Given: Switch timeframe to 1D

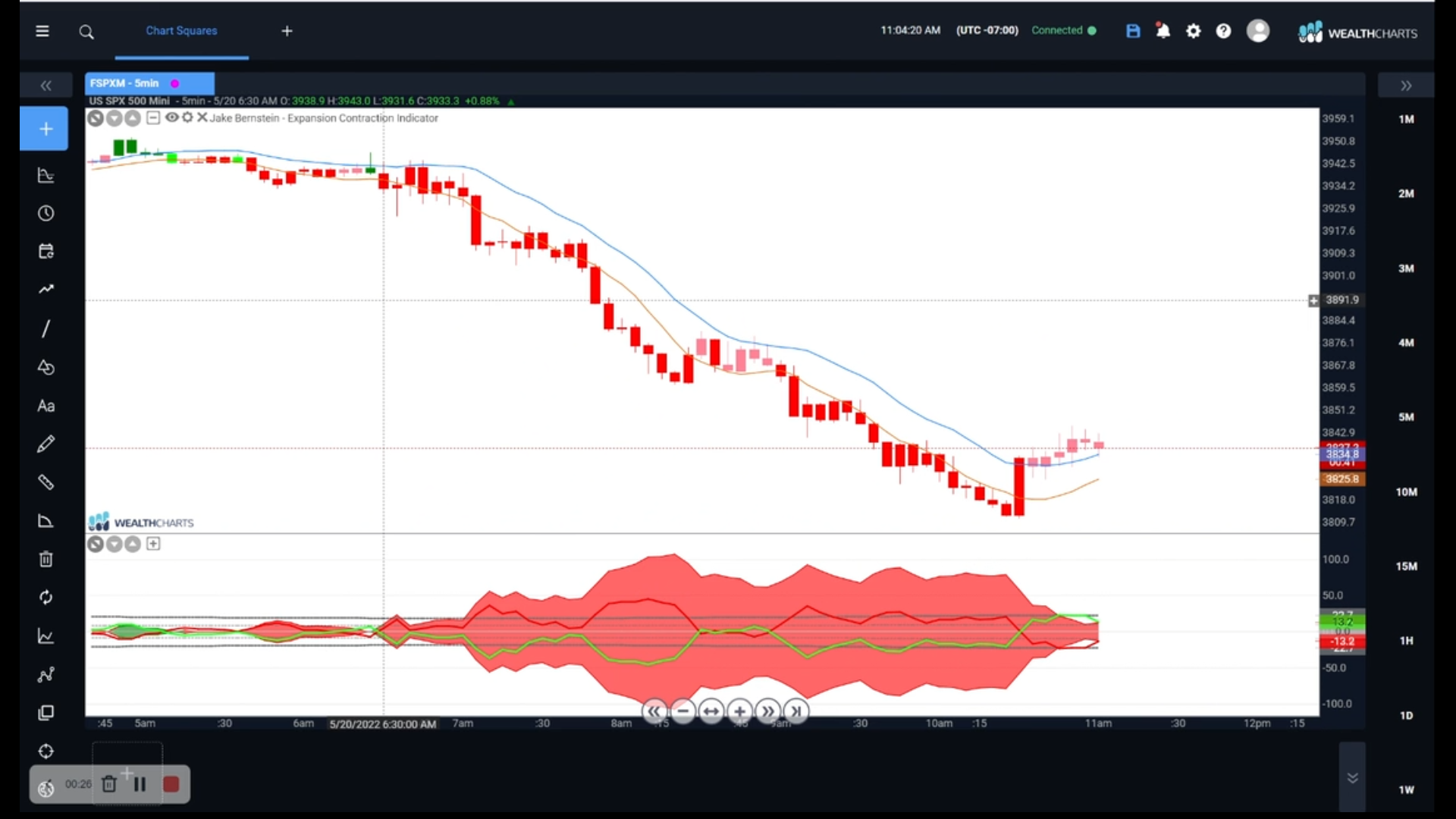Looking at the screenshot, I should point(1406,716).
